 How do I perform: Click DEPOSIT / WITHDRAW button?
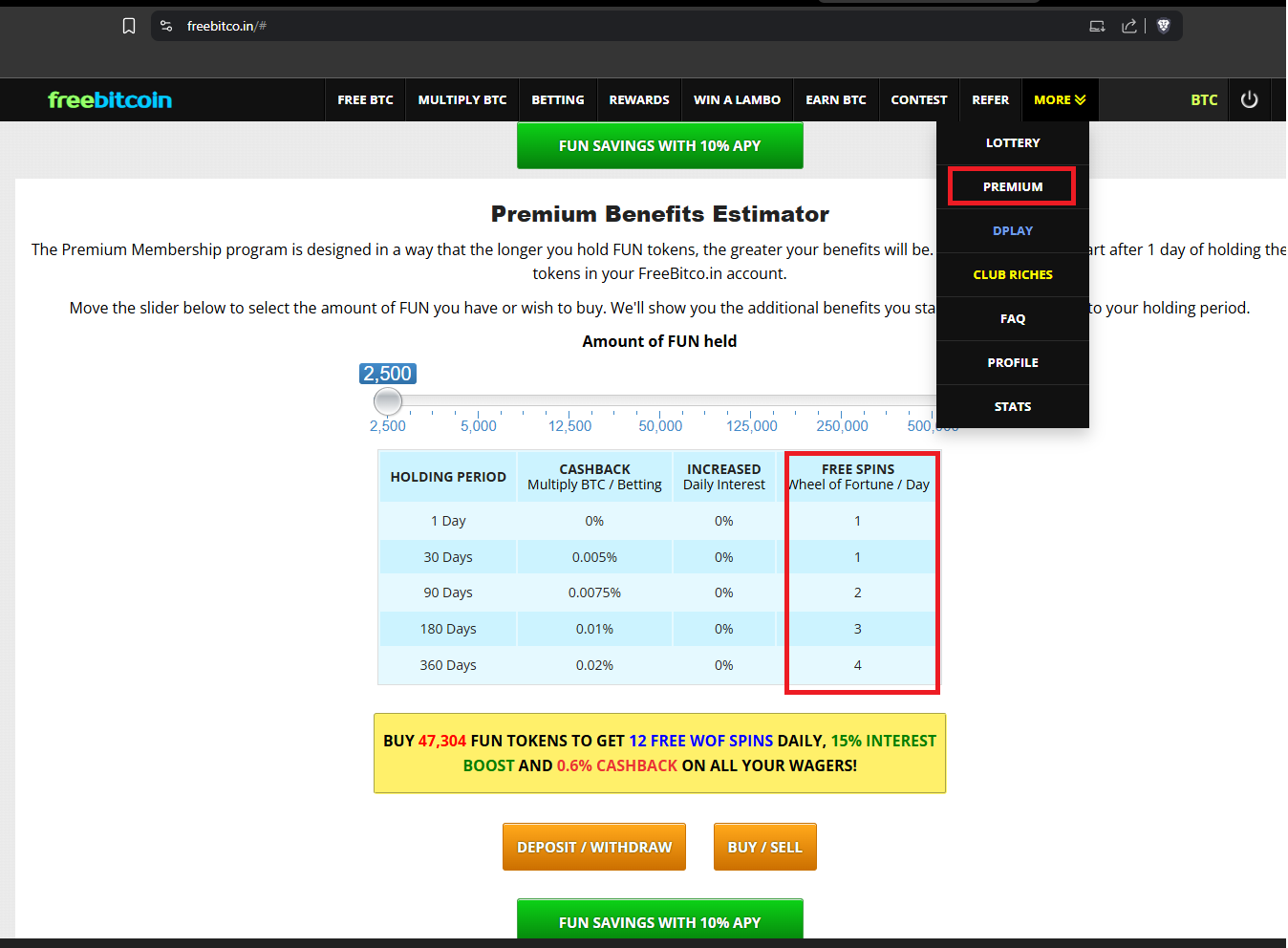click(594, 847)
